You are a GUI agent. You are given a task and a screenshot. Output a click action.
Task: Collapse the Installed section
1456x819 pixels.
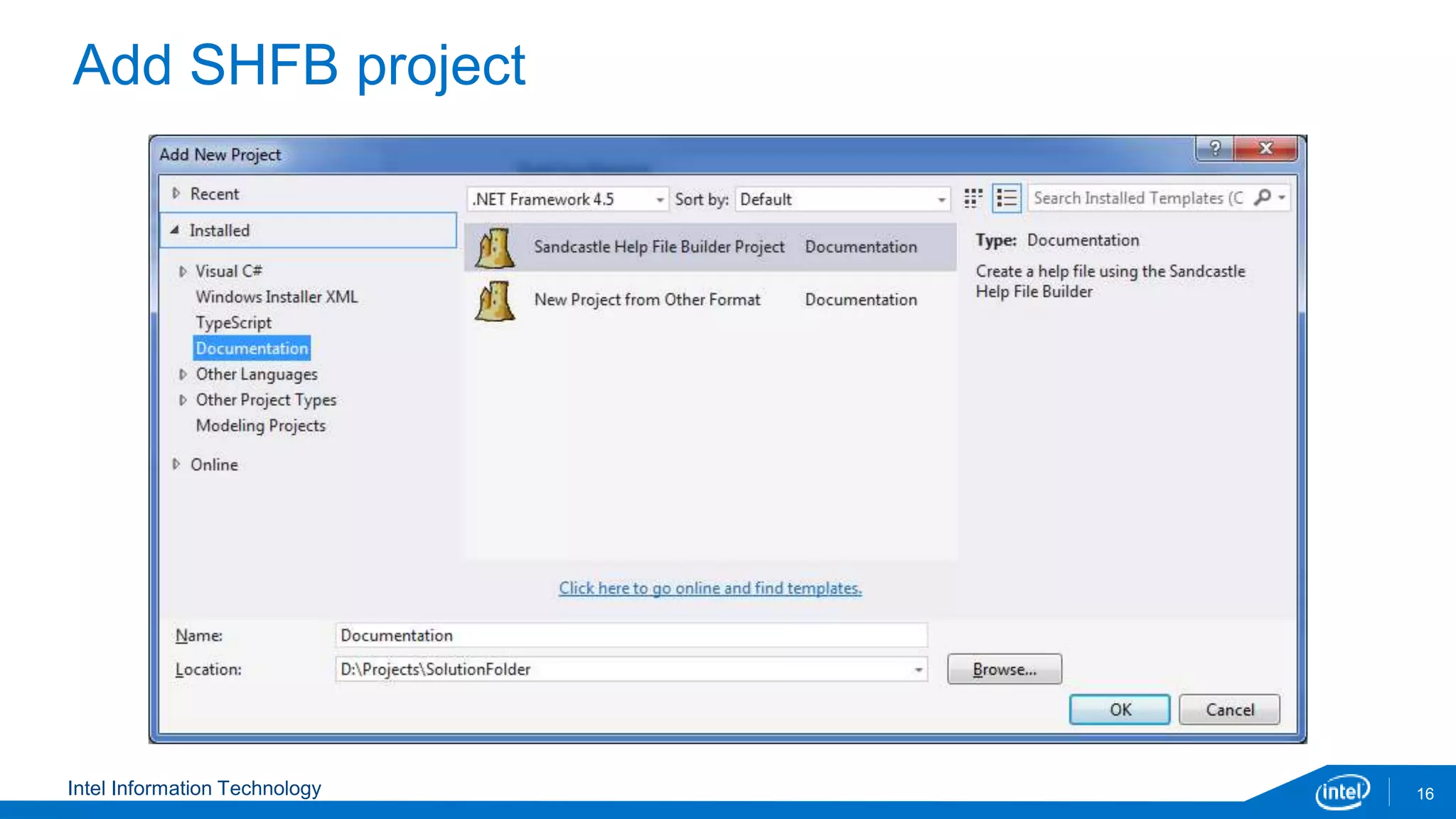coord(175,230)
